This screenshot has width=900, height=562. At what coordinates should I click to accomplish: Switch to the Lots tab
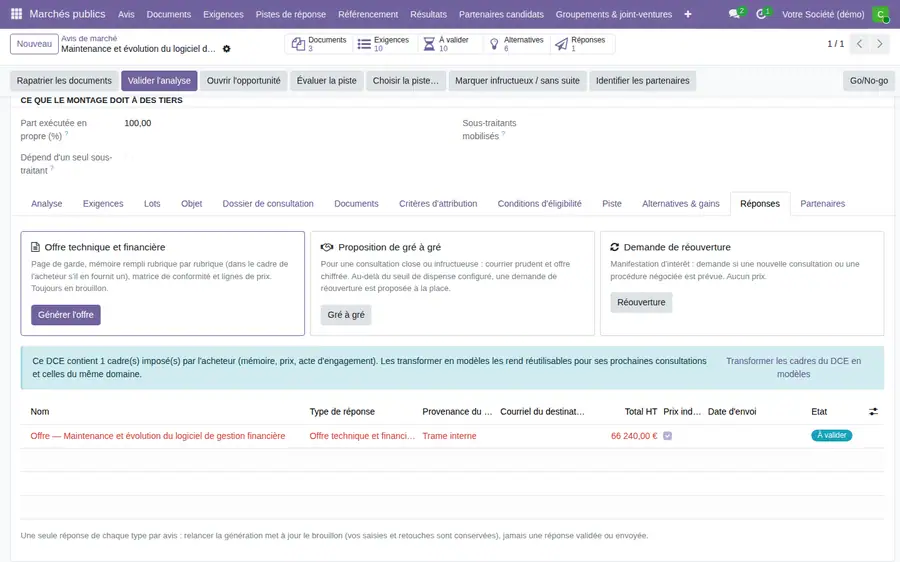point(152,204)
